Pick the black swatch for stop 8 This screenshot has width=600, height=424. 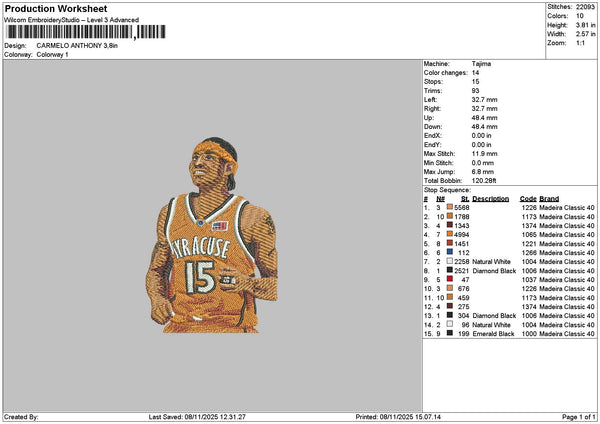pos(450,270)
